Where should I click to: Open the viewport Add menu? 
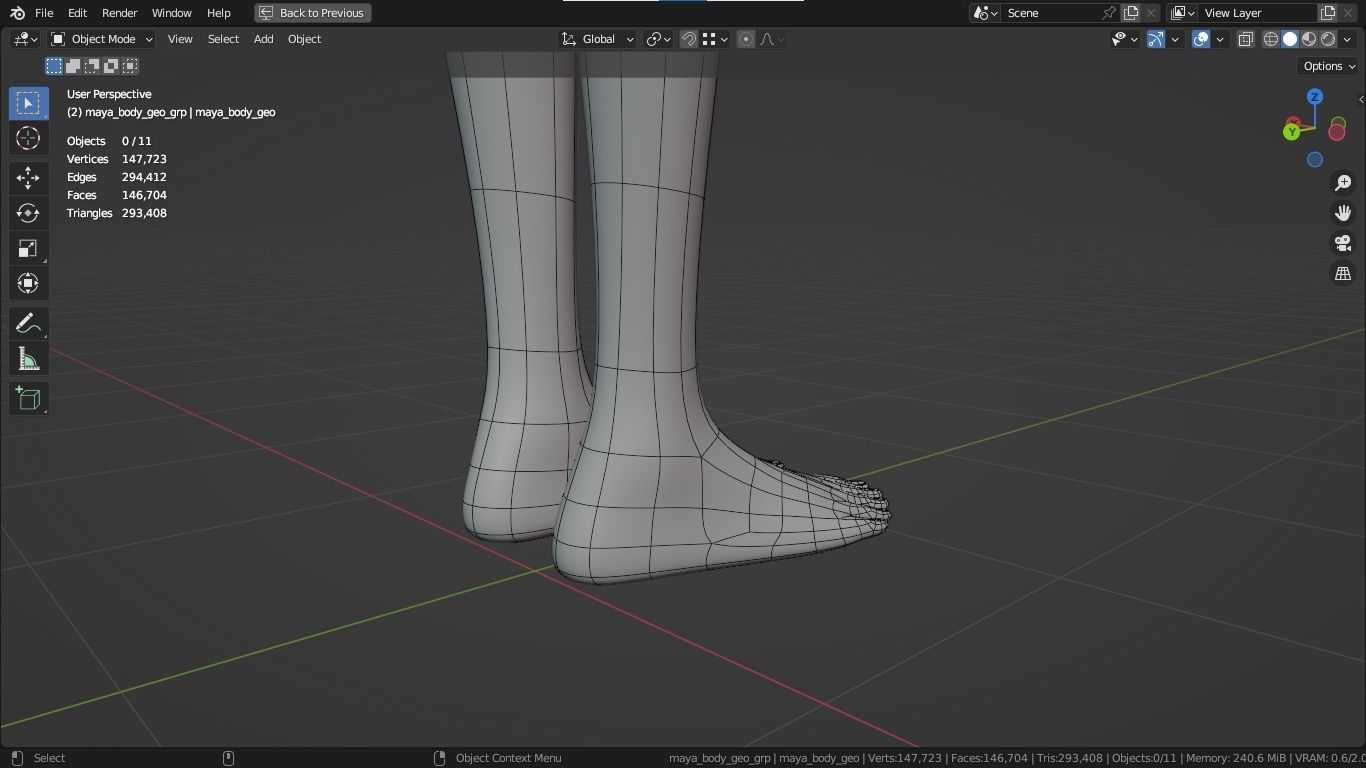click(x=263, y=39)
